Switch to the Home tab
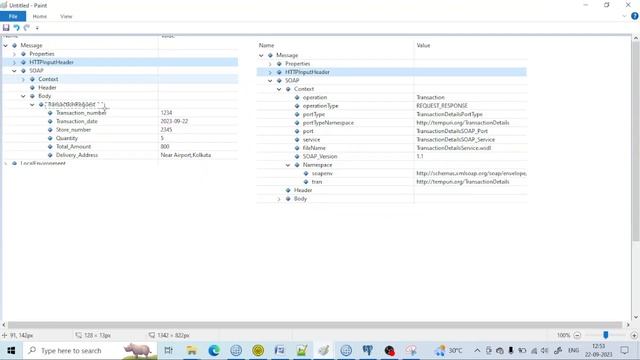The image size is (640, 360). point(40,16)
